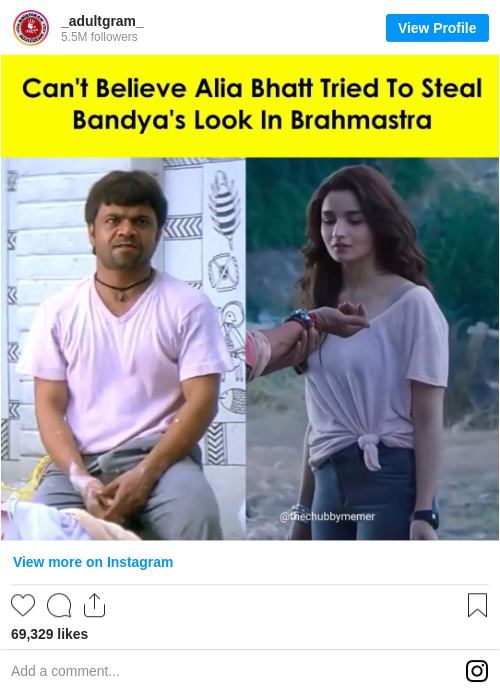Image resolution: width=500 pixels, height=696 pixels.
Task: Focus the Add a comment field
Action: point(235,671)
